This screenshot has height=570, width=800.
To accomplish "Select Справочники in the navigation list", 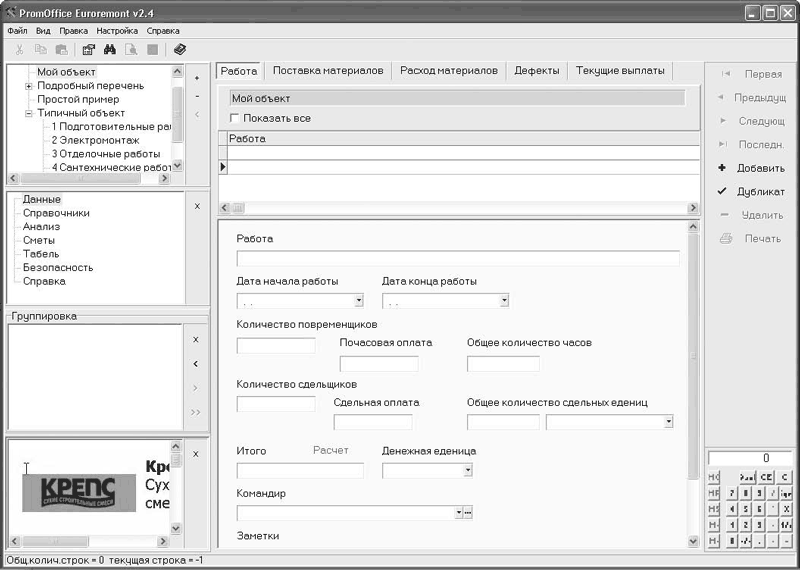I will point(56,213).
